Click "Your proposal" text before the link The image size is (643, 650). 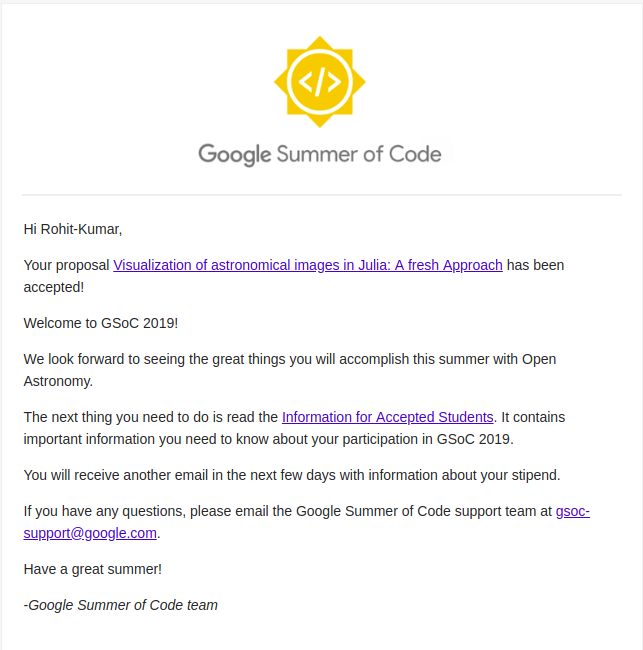pyautogui.click(x=66, y=265)
